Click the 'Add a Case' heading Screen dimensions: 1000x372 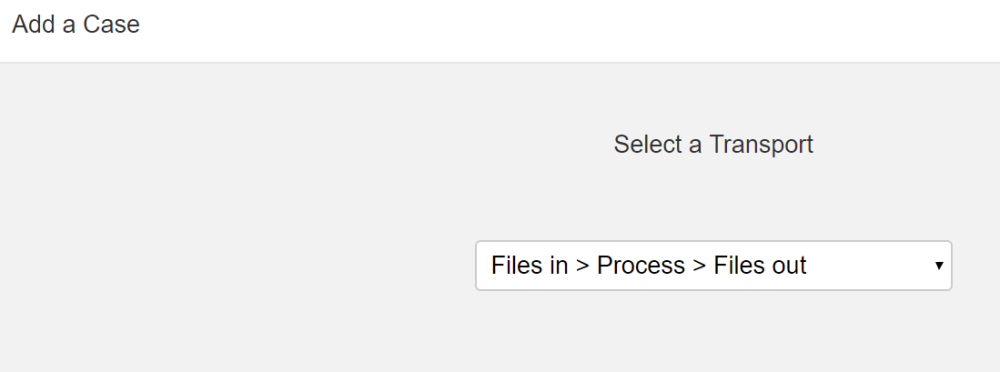(x=76, y=24)
